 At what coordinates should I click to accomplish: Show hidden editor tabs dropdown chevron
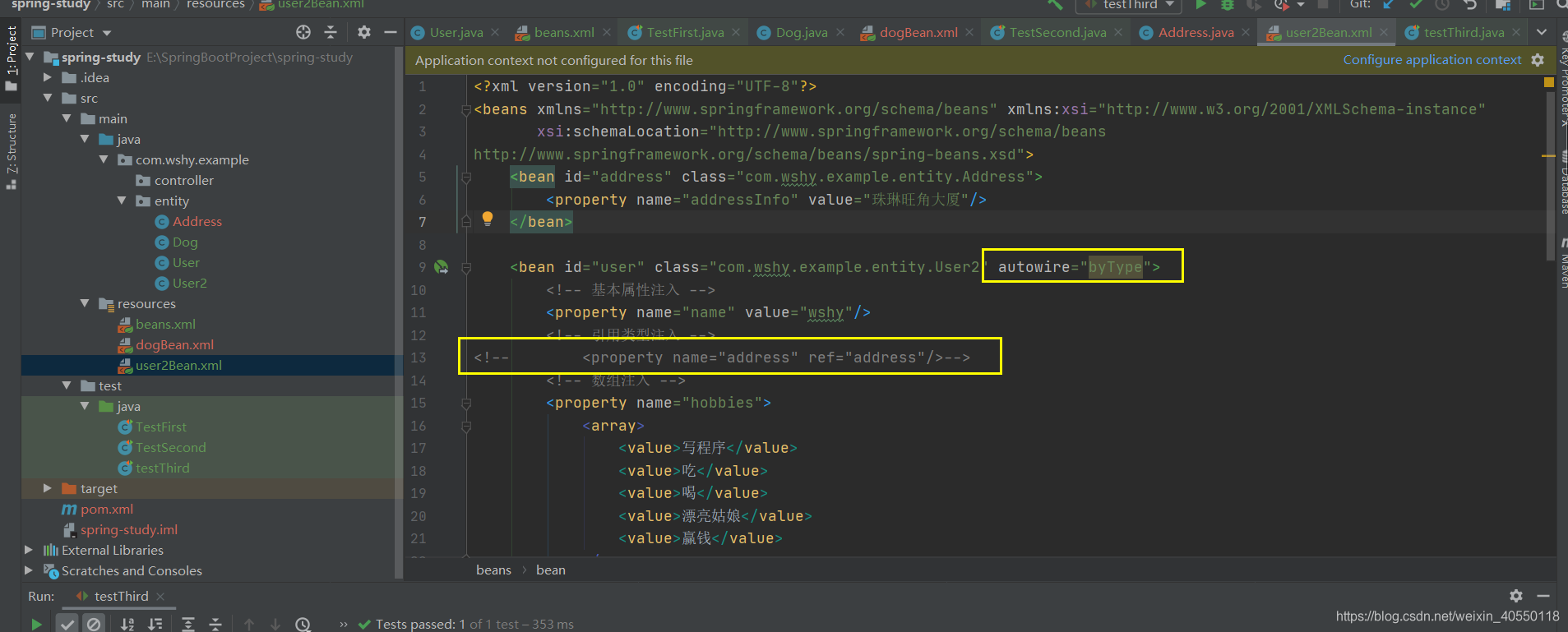1542,32
